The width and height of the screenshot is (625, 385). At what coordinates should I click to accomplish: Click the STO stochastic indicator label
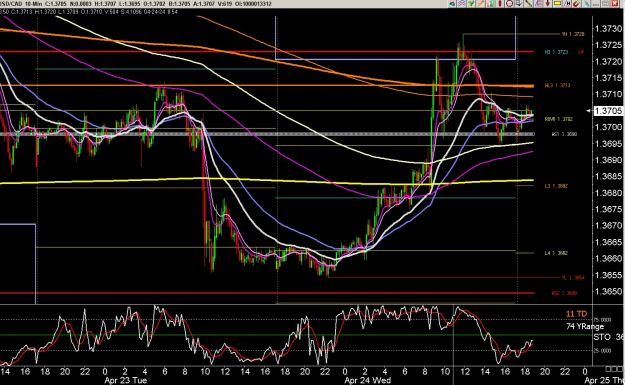[602, 337]
